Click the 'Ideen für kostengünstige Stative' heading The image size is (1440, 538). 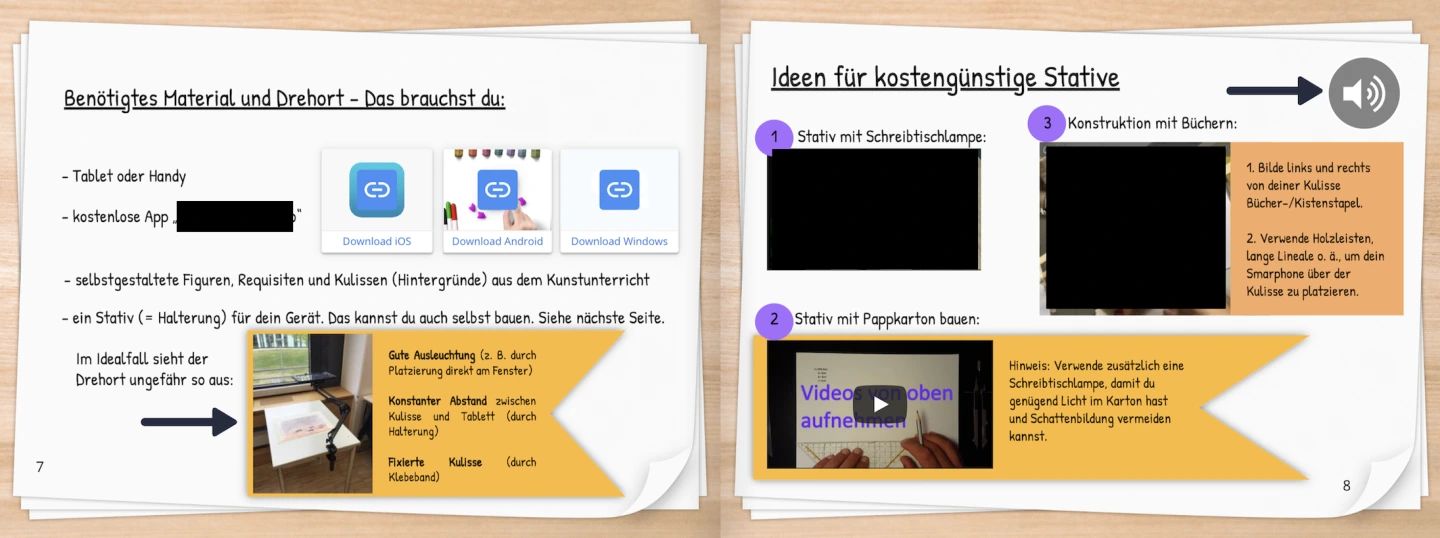945,78
